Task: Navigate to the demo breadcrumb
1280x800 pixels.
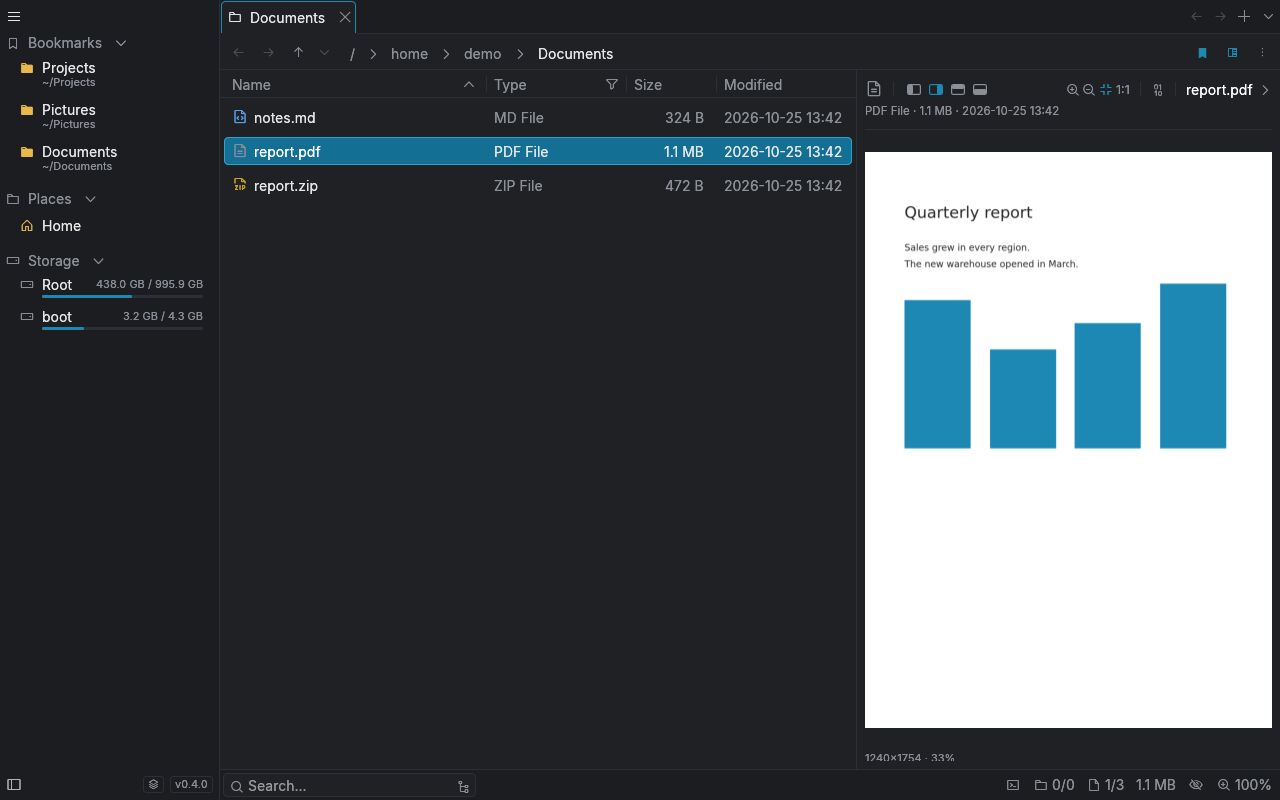Action: (x=482, y=54)
